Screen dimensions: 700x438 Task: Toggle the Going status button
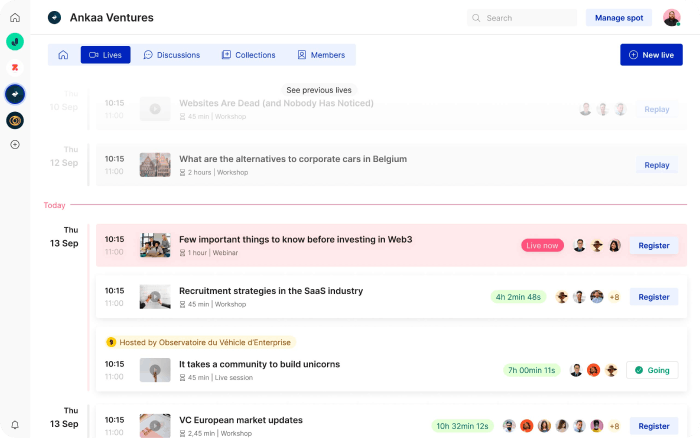click(x=652, y=370)
